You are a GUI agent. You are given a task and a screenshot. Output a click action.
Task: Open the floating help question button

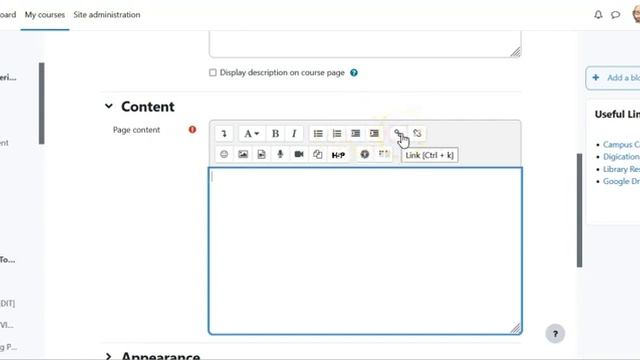pyautogui.click(x=555, y=334)
